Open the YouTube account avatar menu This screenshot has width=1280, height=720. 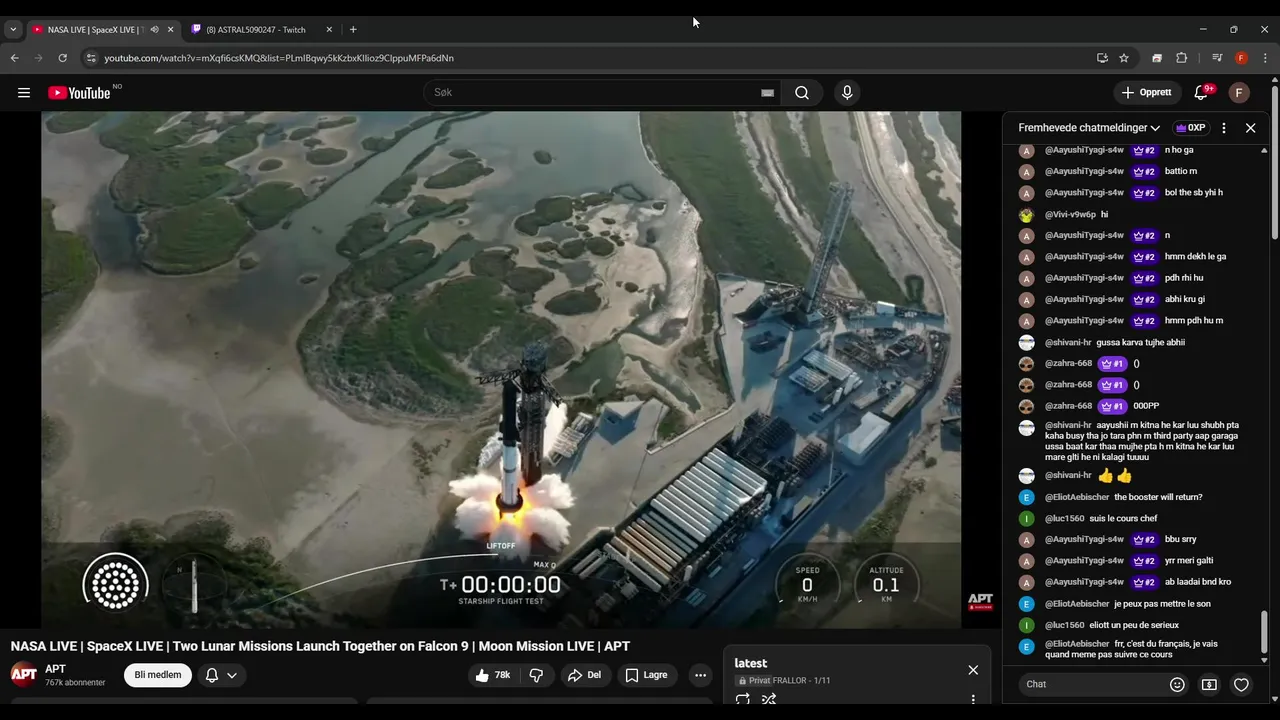[x=1239, y=93]
